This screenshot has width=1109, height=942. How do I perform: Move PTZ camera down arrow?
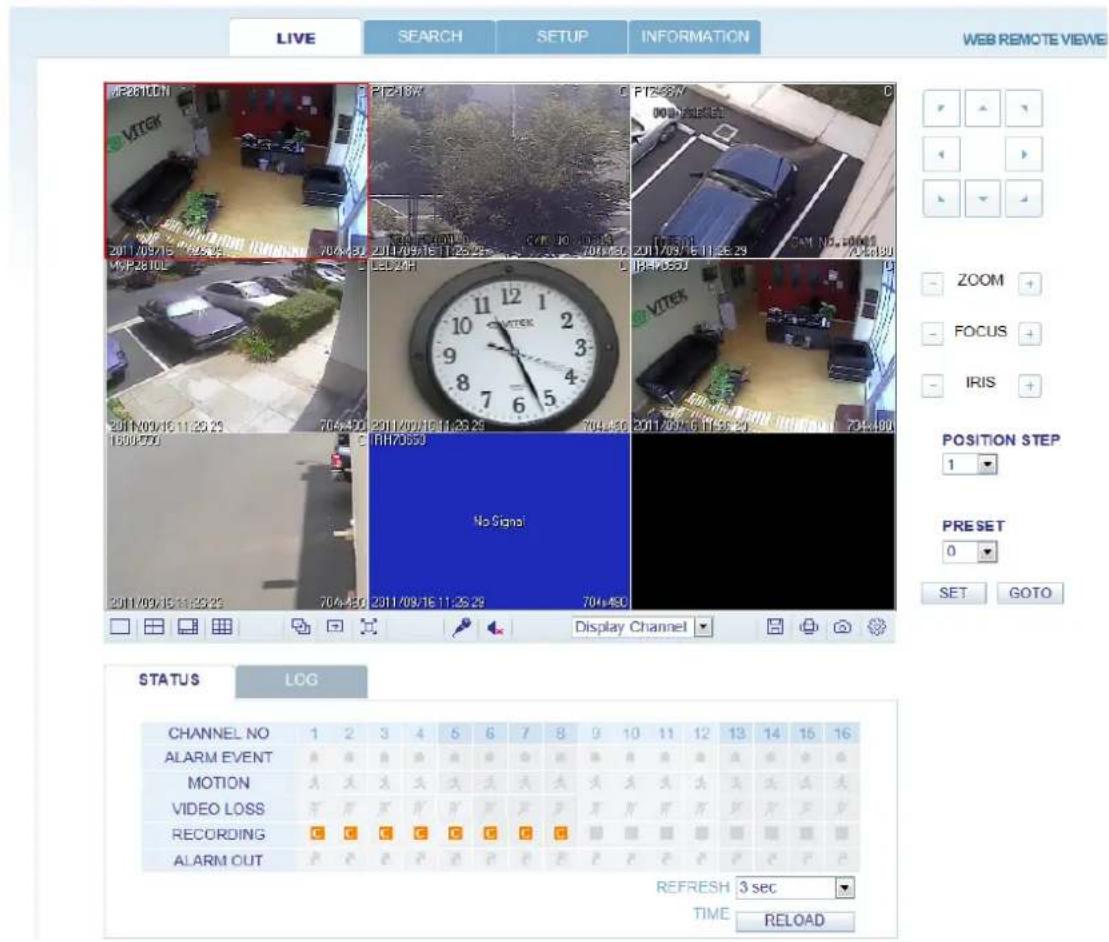coord(982,199)
